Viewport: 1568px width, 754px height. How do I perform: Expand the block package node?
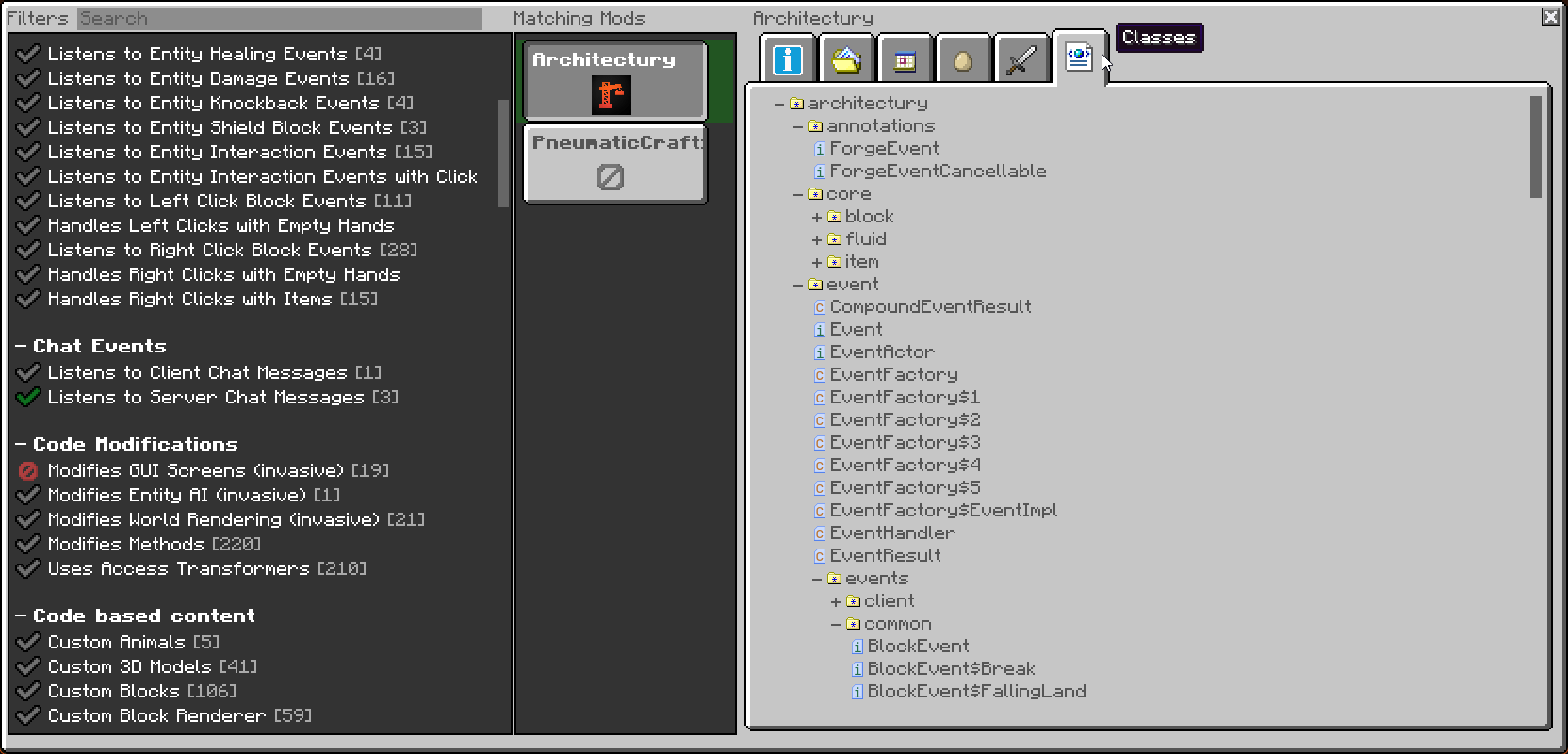[817, 217]
